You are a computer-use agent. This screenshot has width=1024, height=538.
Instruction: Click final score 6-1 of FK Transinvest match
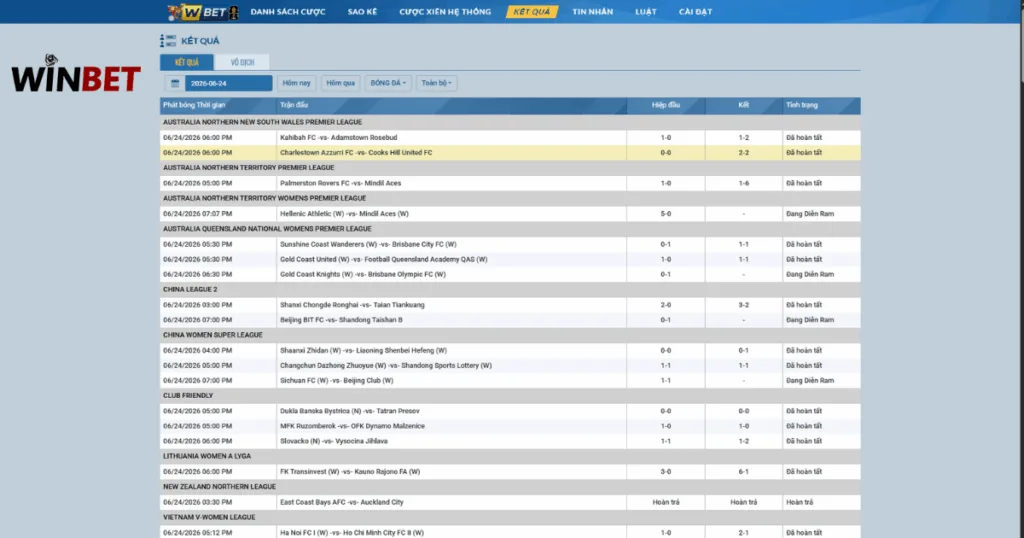click(743, 471)
